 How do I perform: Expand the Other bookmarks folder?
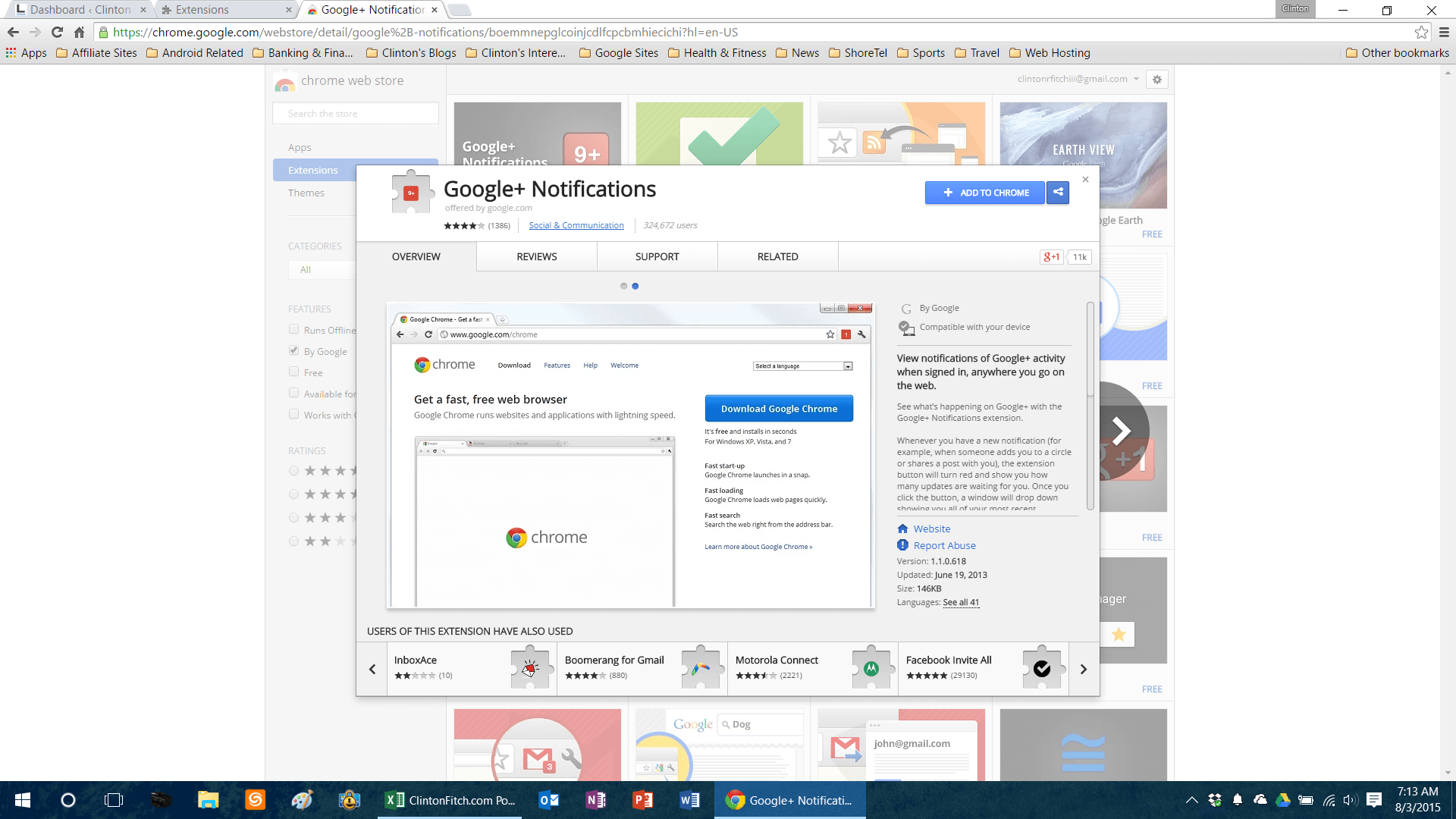[1398, 53]
